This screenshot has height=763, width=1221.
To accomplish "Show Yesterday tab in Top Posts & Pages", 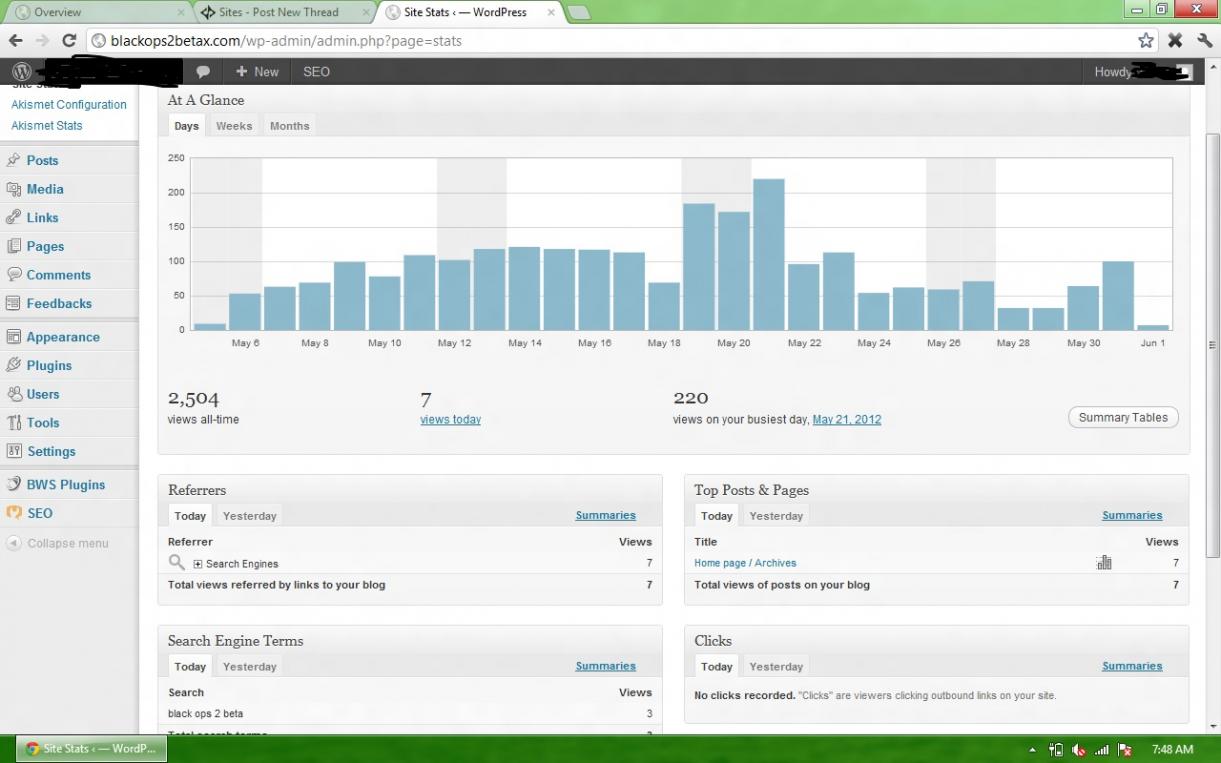I will [776, 516].
